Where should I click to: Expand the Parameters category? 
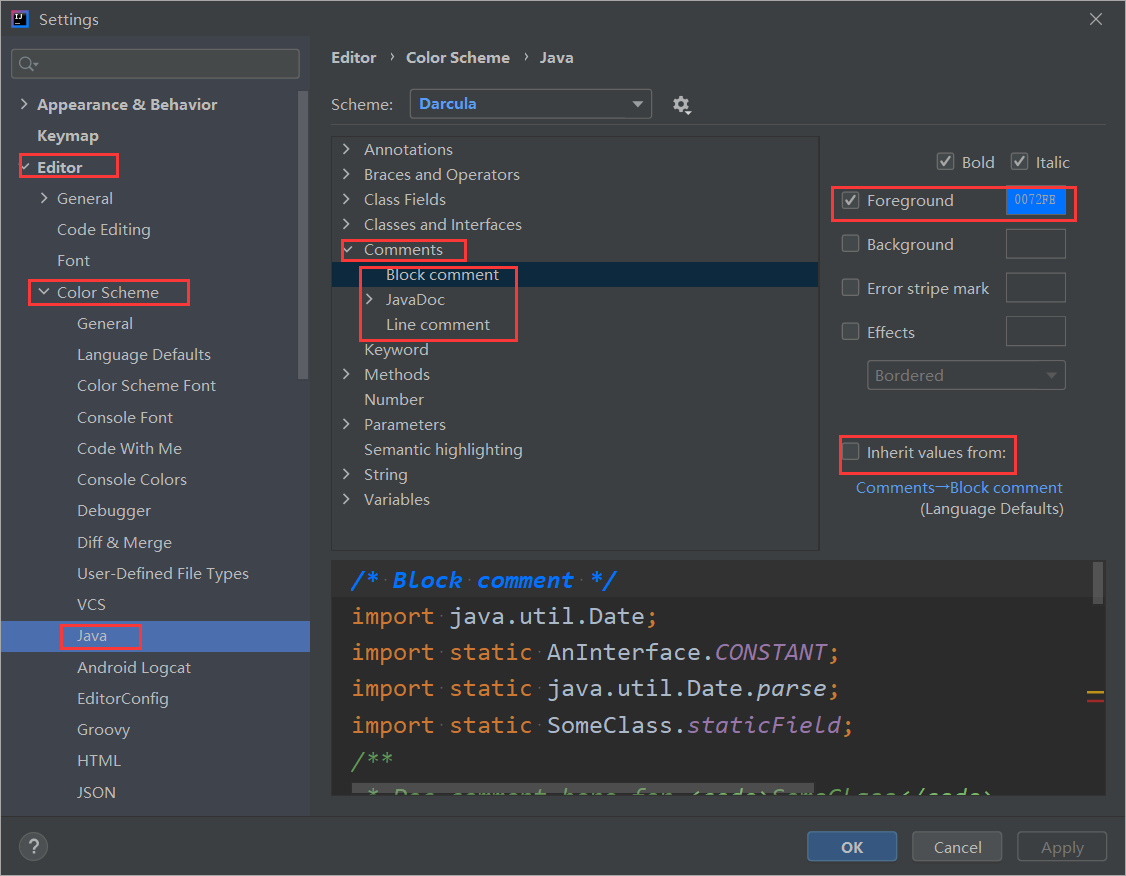[x=347, y=424]
